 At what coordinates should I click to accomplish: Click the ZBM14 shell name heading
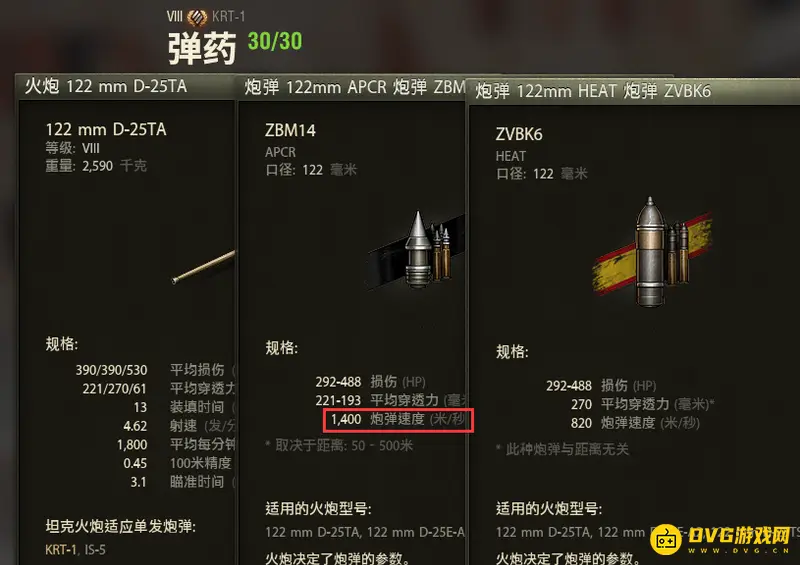[290, 131]
